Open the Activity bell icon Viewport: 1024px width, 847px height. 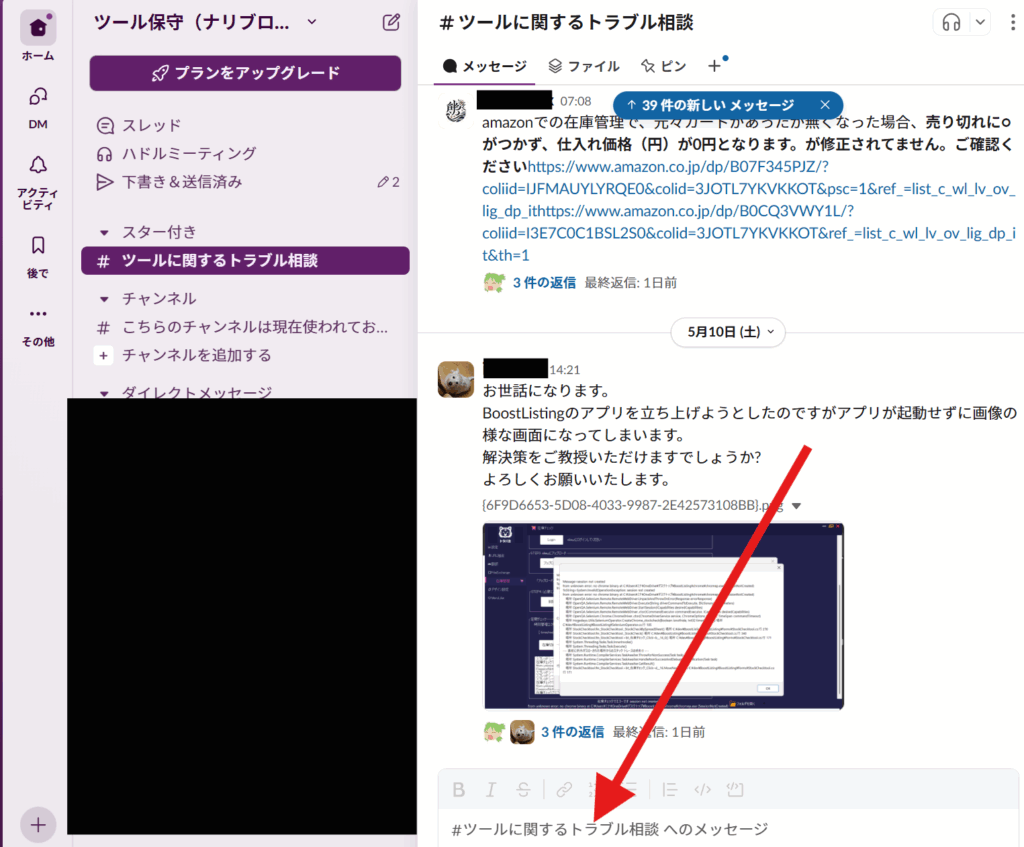tap(38, 165)
